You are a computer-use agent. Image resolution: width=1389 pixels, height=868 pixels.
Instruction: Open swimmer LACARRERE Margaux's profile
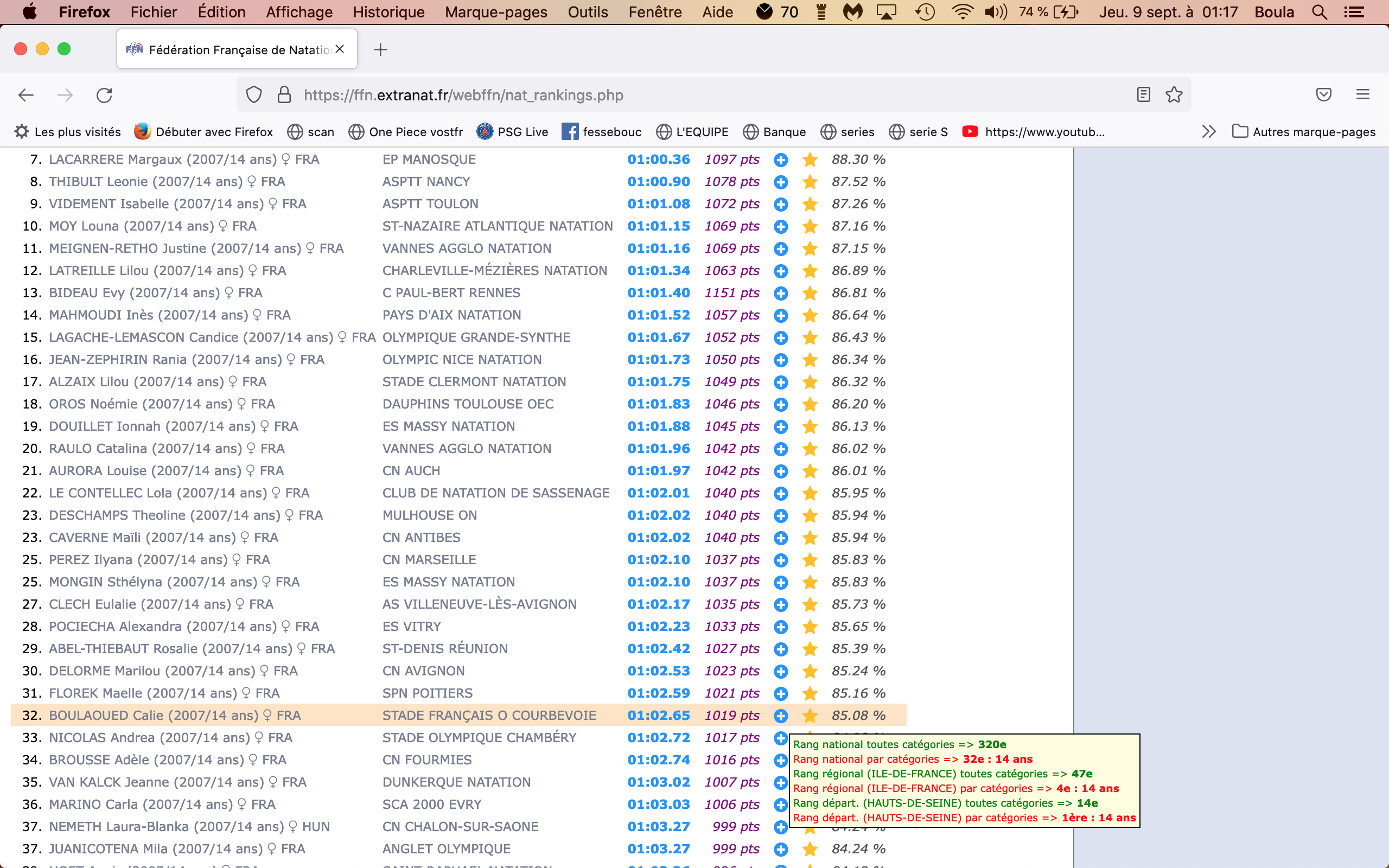(x=163, y=159)
